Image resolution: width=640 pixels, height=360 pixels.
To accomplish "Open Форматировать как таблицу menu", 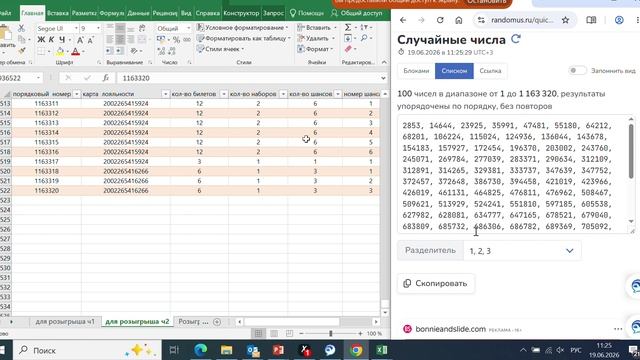I will [x=244, y=38].
